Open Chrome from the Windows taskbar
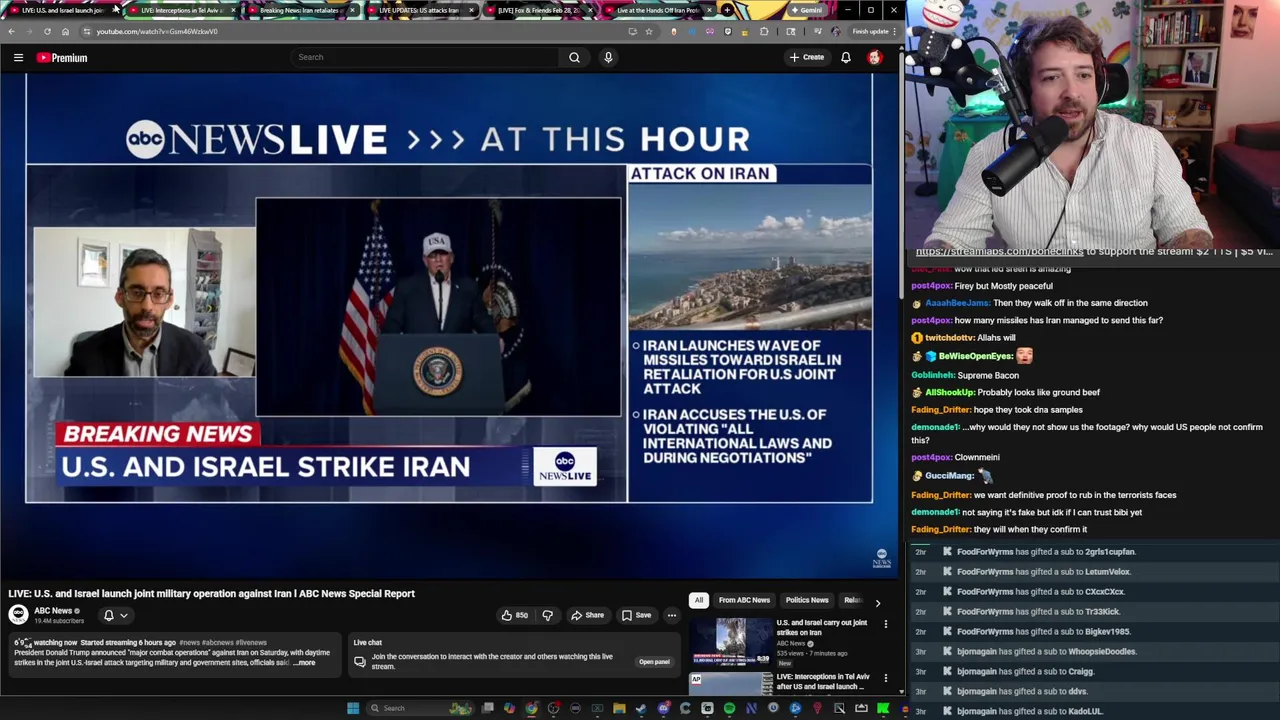Screen dimensions: 1280x720 tap(532, 708)
